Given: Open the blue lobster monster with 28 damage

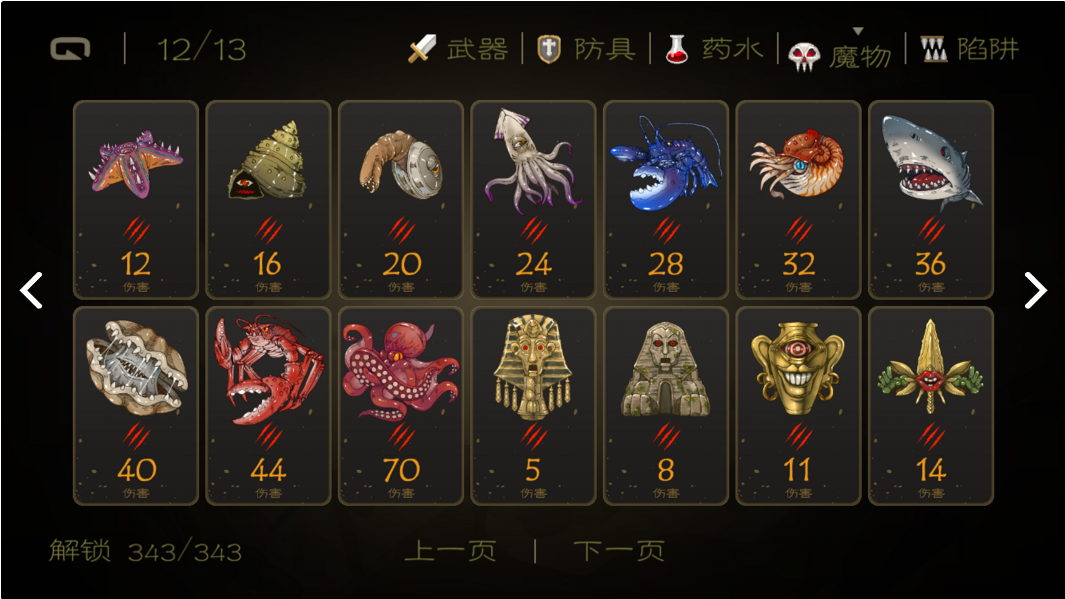Looking at the screenshot, I should click(x=666, y=200).
